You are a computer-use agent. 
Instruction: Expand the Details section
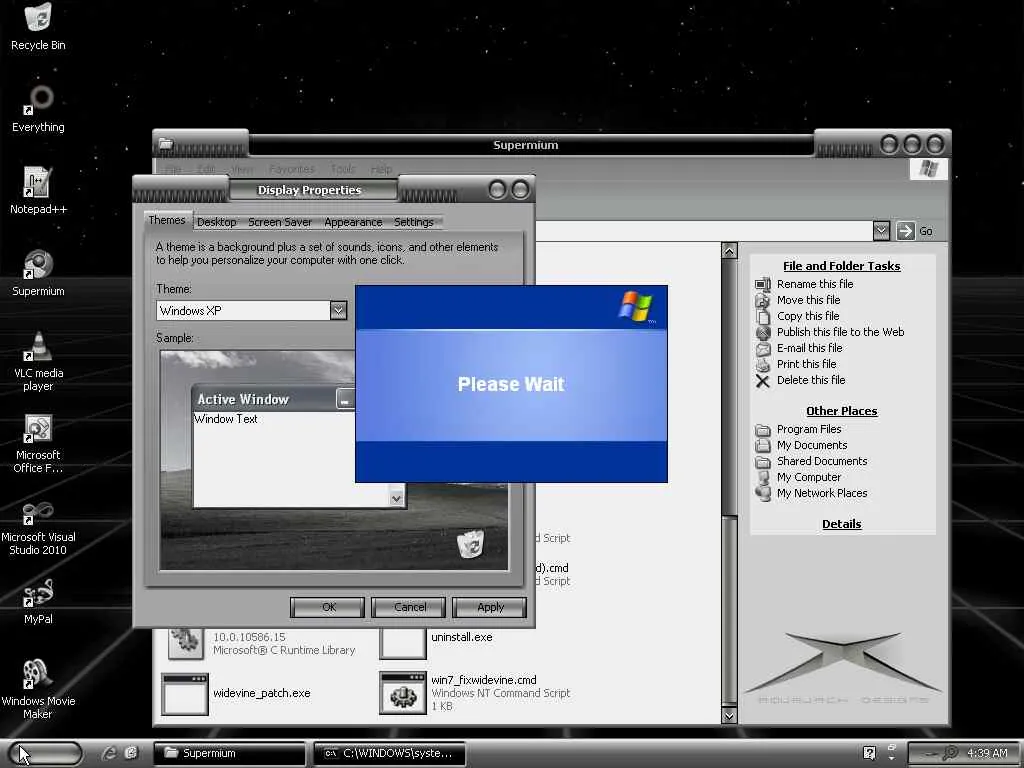click(841, 524)
